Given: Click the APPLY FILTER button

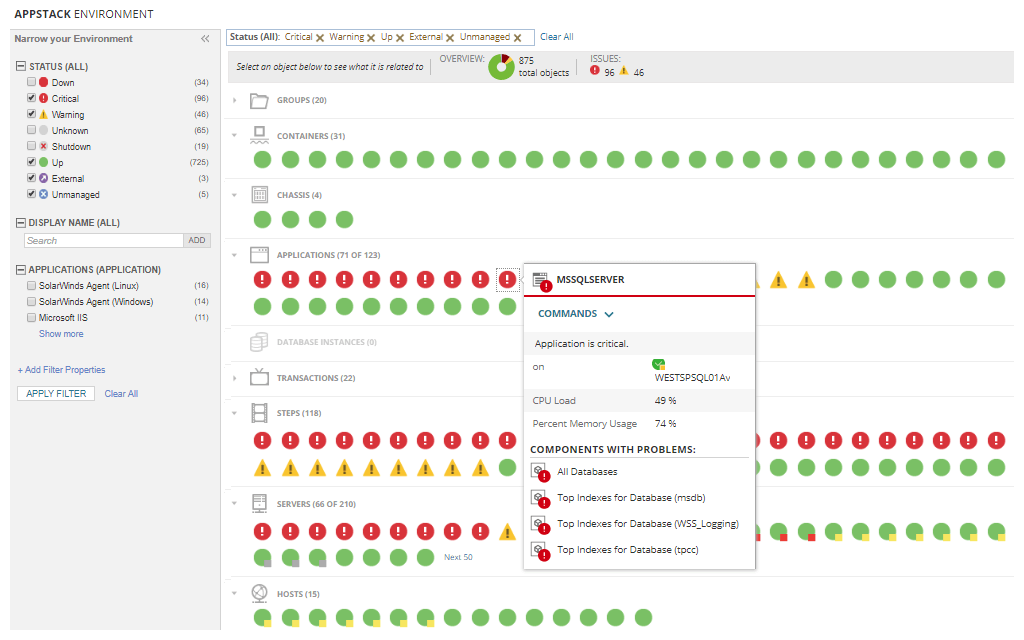Looking at the screenshot, I should 55,393.
